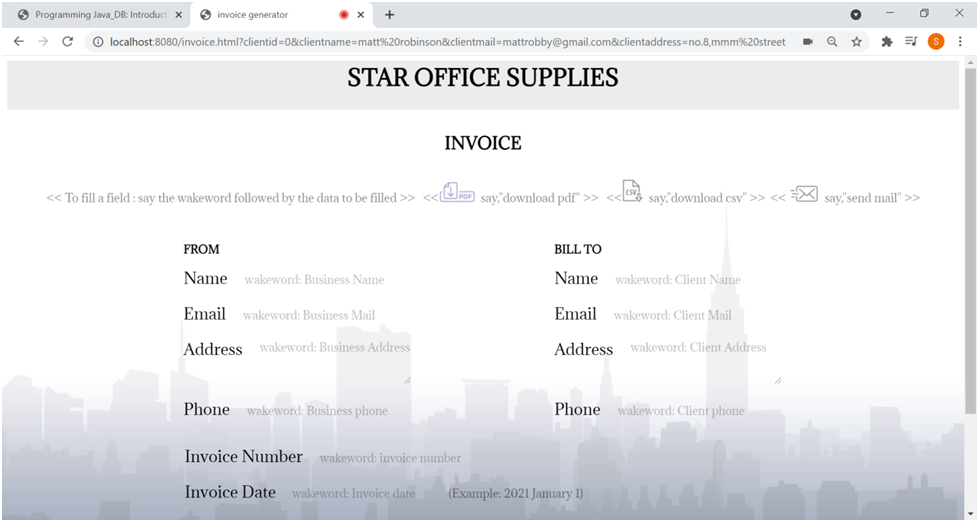The height and width of the screenshot is (522, 979).
Task: Open the Extensions puzzle icon
Action: [887, 42]
